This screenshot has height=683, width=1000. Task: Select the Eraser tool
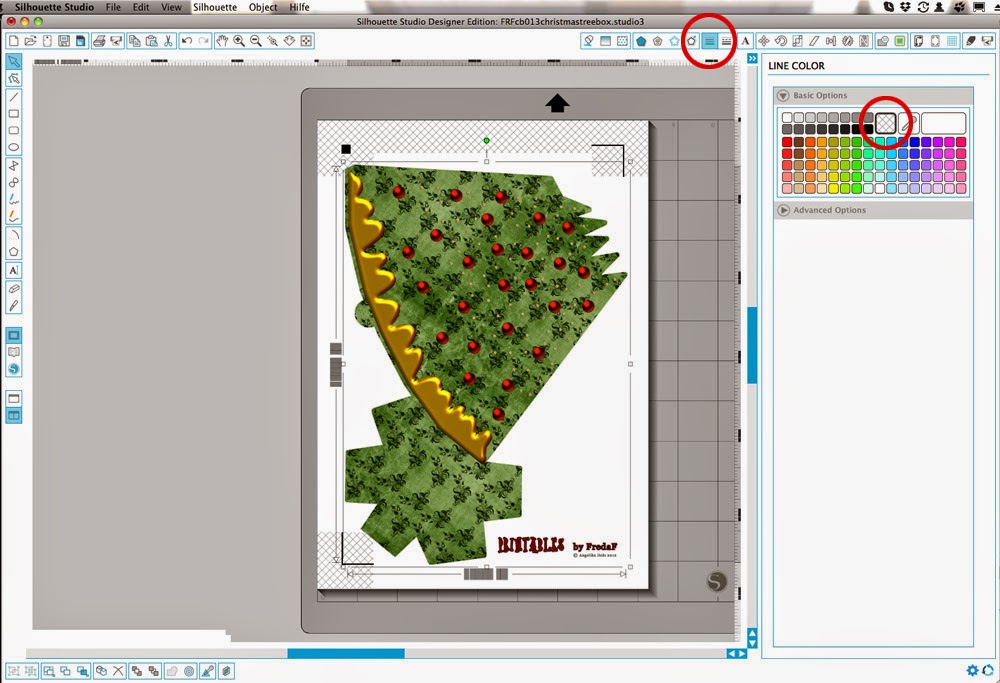coord(13,289)
